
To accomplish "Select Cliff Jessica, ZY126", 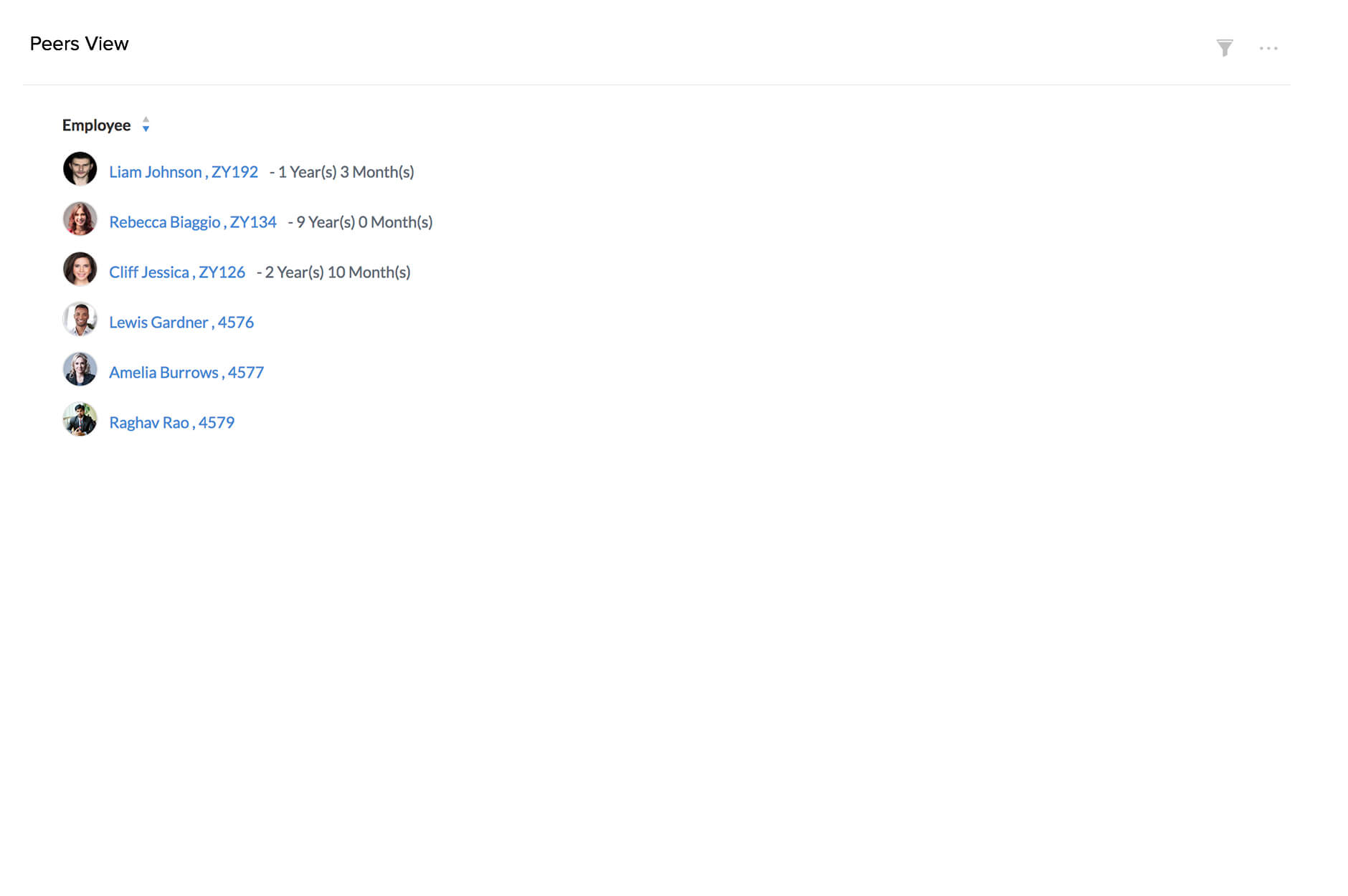I will coord(178,272).
